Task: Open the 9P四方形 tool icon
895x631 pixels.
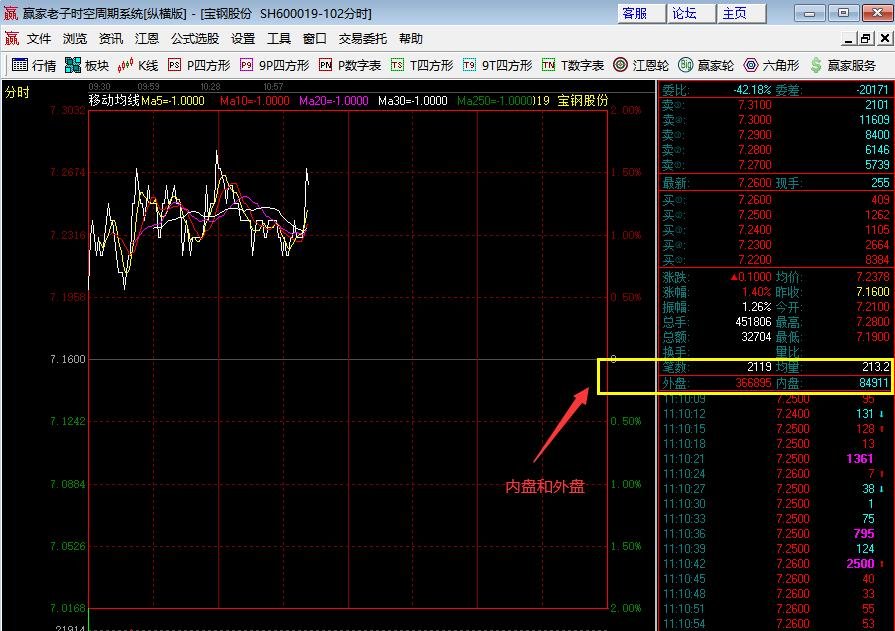Action: pyautogui.click(x=246, y=65)
